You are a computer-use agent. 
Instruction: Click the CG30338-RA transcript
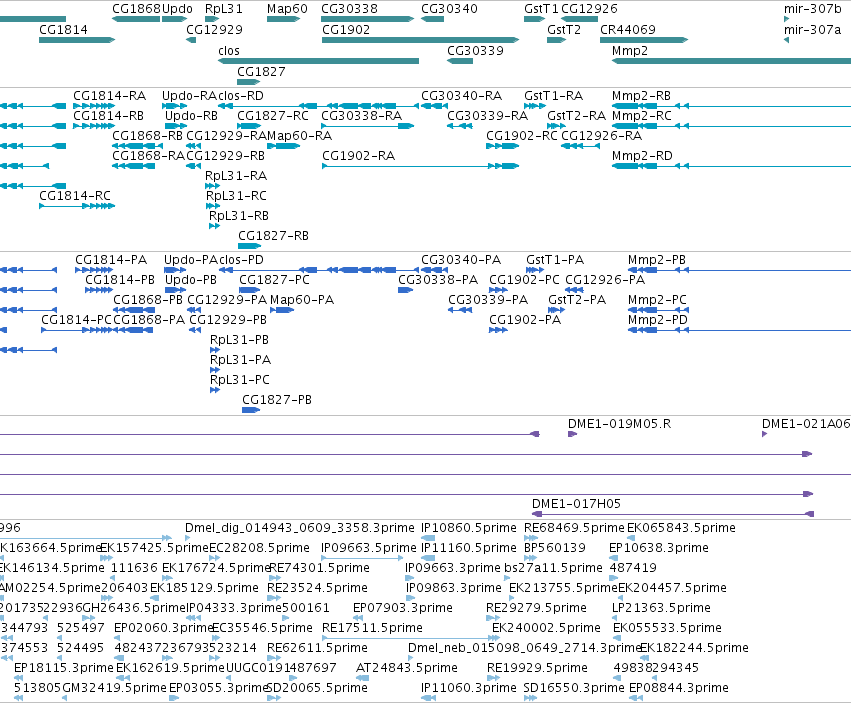click(x=367, y=126)
